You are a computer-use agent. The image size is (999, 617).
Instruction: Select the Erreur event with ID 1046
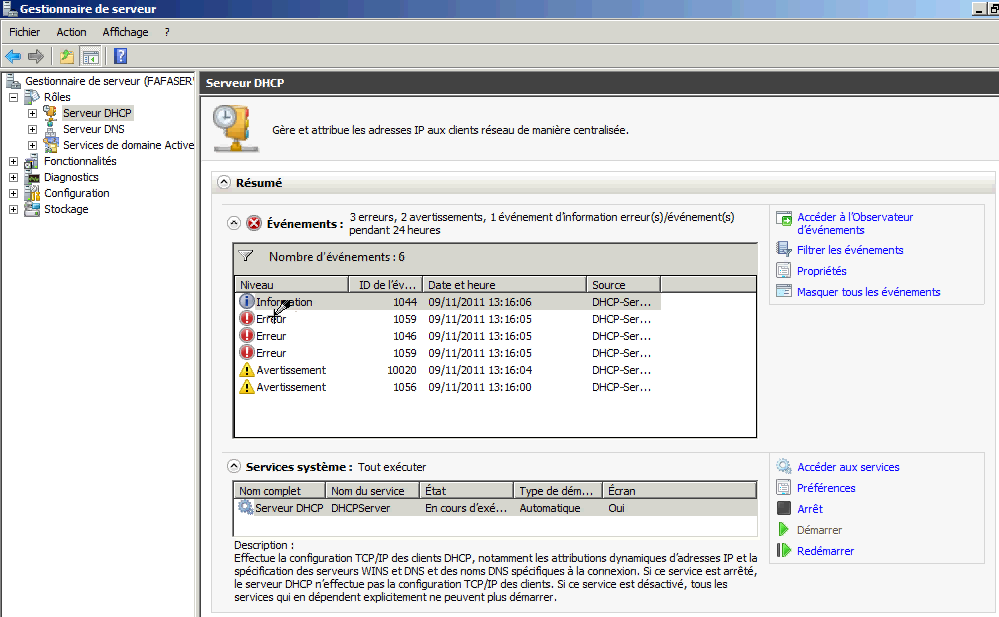pos(448,335)
